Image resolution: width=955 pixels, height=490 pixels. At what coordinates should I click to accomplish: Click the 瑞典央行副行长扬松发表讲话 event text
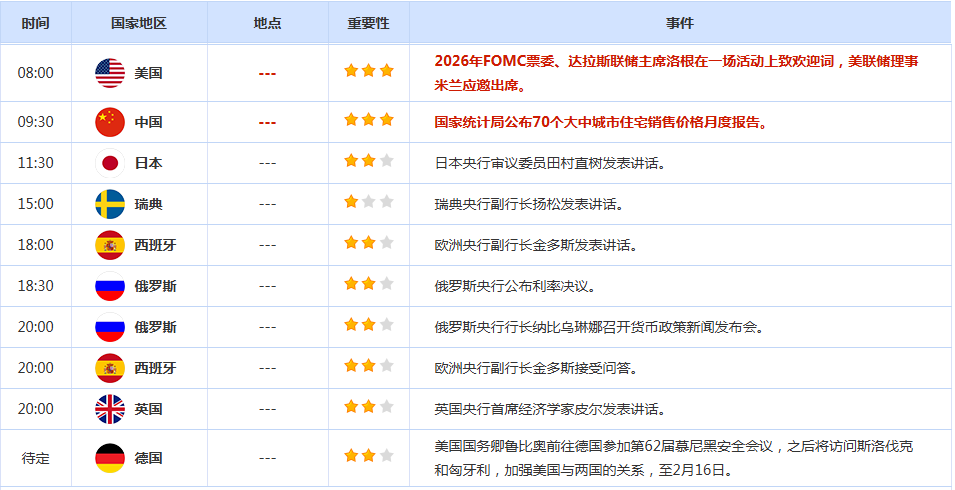[x=529, y=204]
